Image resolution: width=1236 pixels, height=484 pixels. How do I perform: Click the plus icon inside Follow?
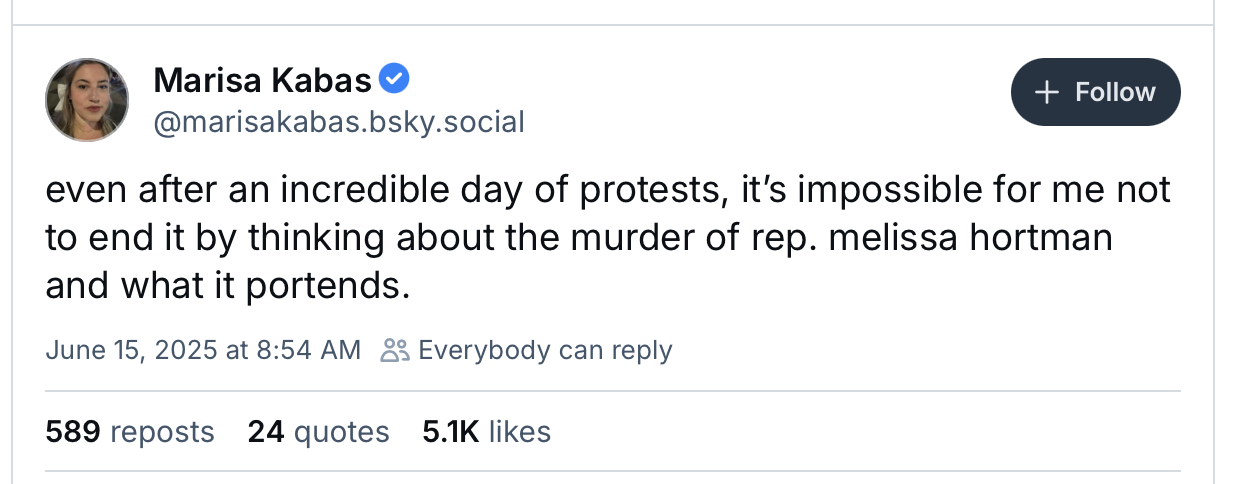click(x=1047, y=92)
